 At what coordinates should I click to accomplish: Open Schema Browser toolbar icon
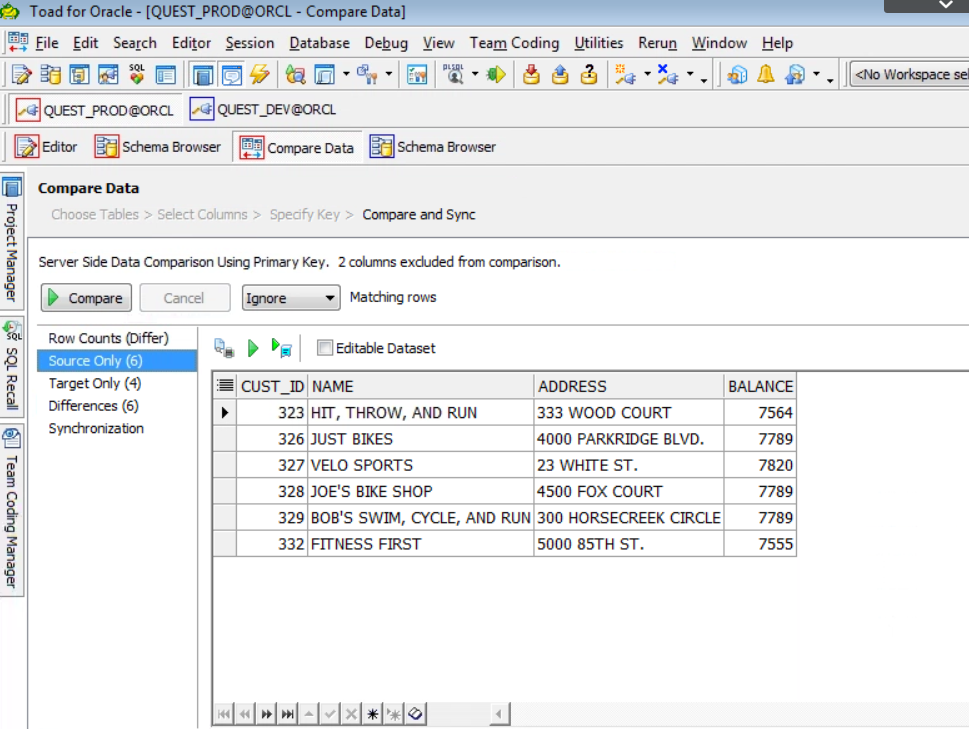pyautogui.click(x=50, y=75)
